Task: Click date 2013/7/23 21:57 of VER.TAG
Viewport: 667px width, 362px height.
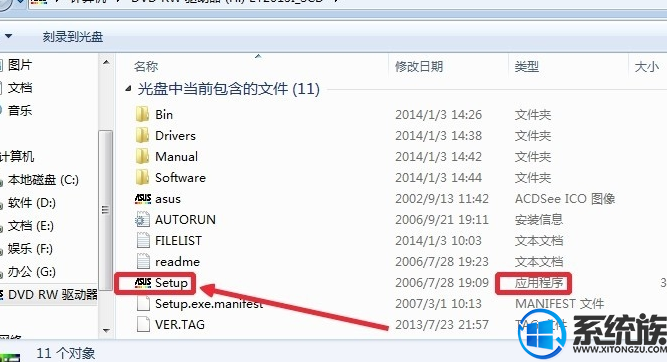Action: pos(442,325)
